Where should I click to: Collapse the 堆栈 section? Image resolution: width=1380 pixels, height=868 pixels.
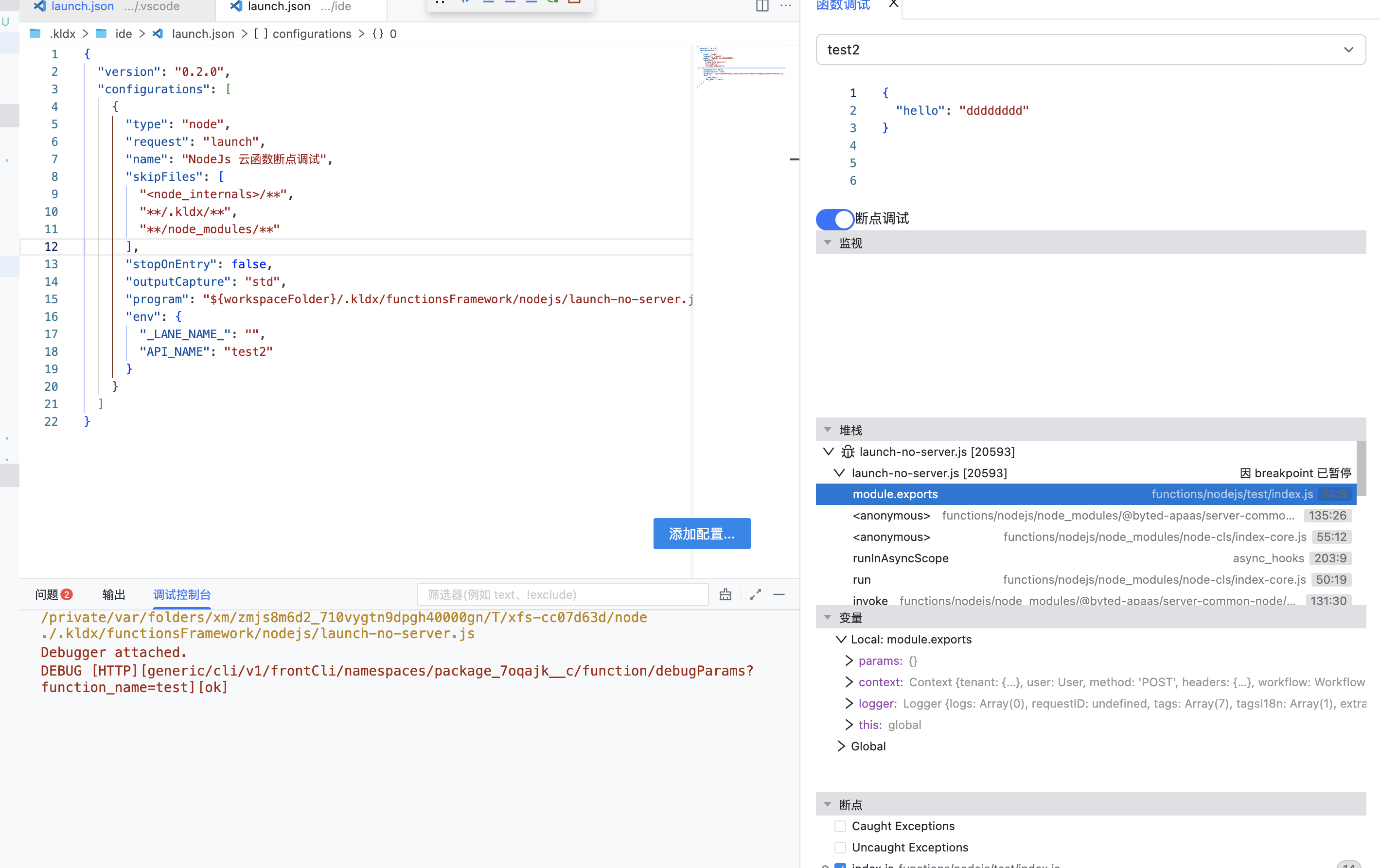827,429
